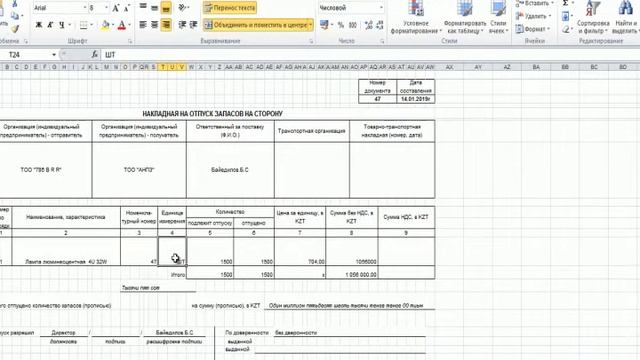Toggle italic К formatting
Viewport: 640px width, 360px height.
(x=50, y=25)
